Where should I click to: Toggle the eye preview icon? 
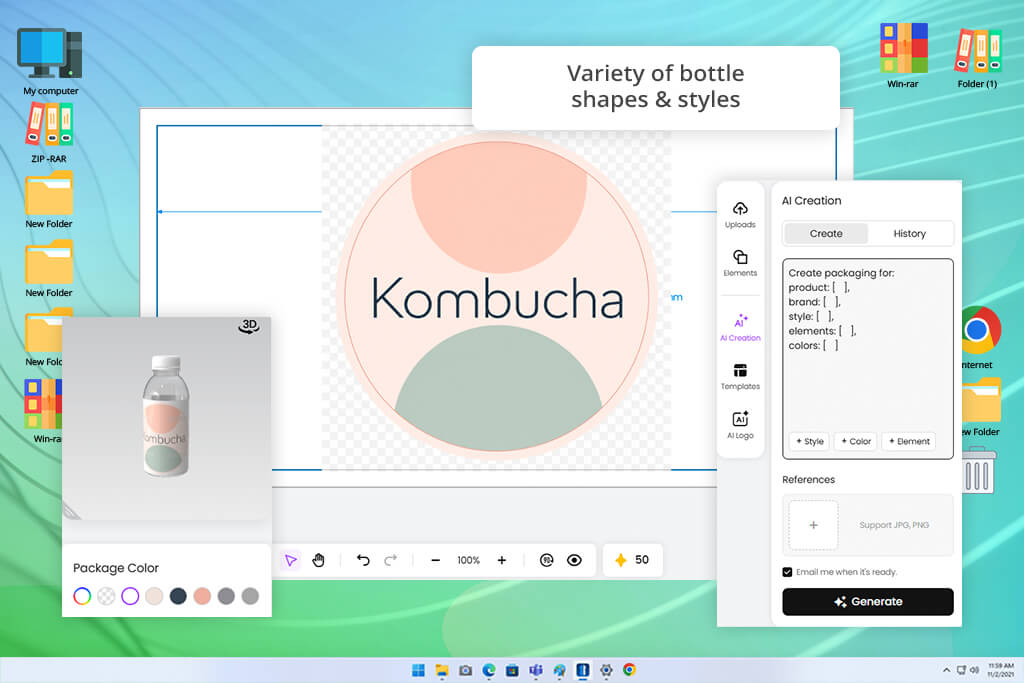click(574, 560)
